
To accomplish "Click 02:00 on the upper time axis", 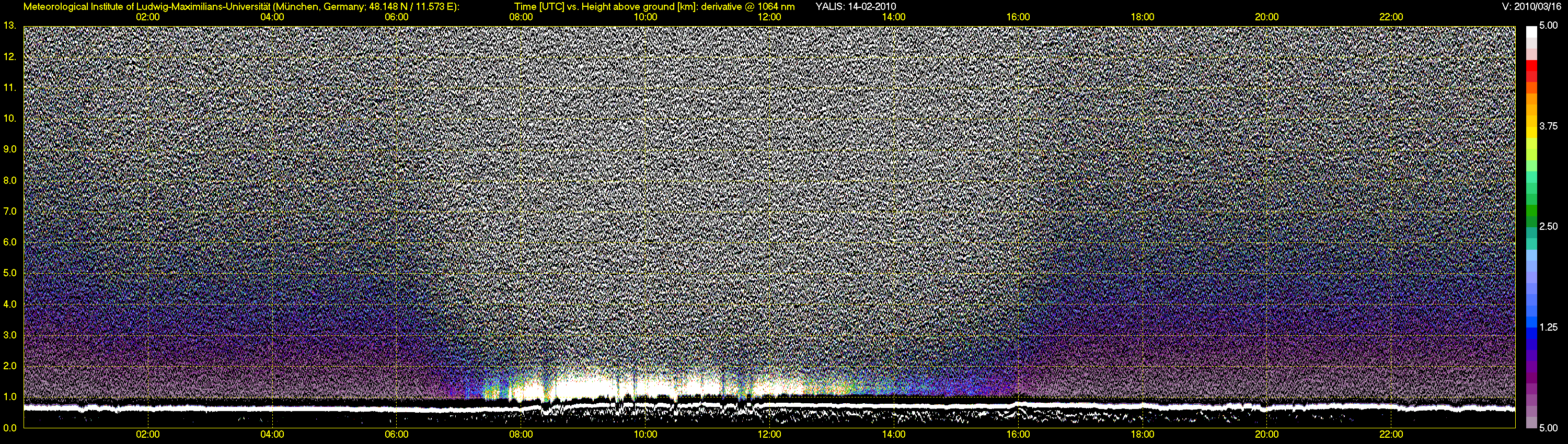I will coord(148,17).
